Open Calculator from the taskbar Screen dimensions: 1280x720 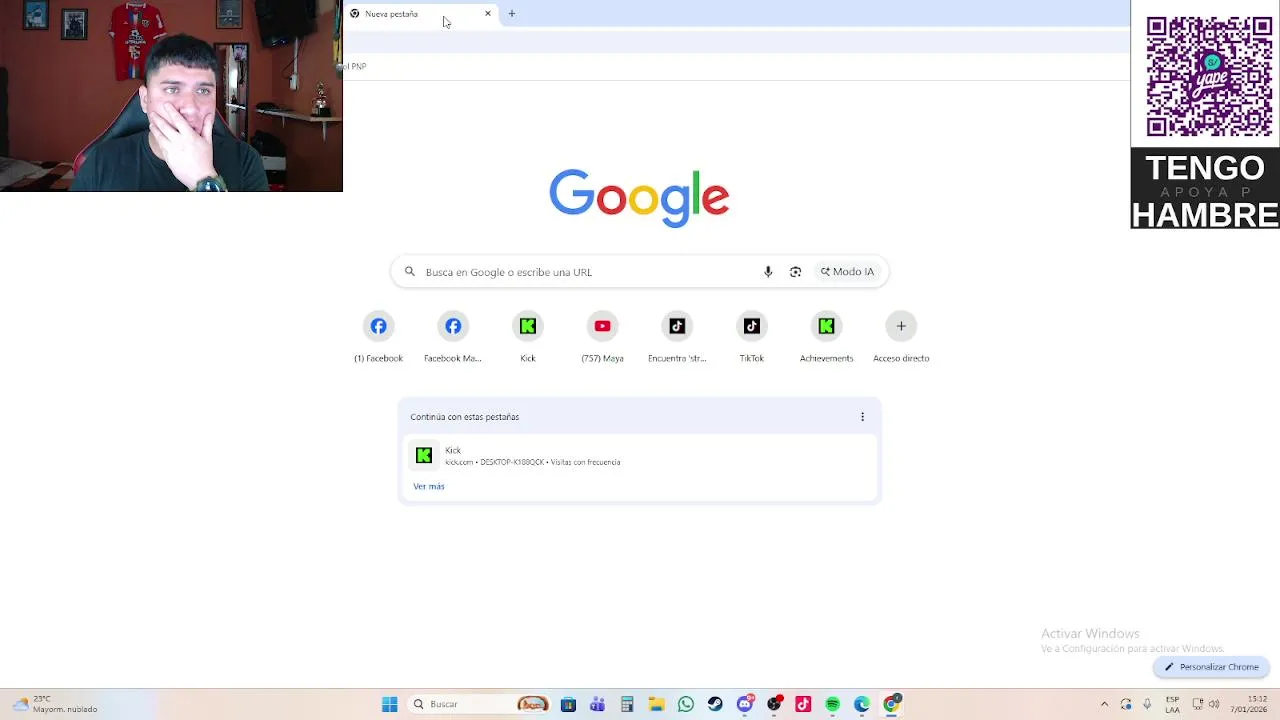627,704
